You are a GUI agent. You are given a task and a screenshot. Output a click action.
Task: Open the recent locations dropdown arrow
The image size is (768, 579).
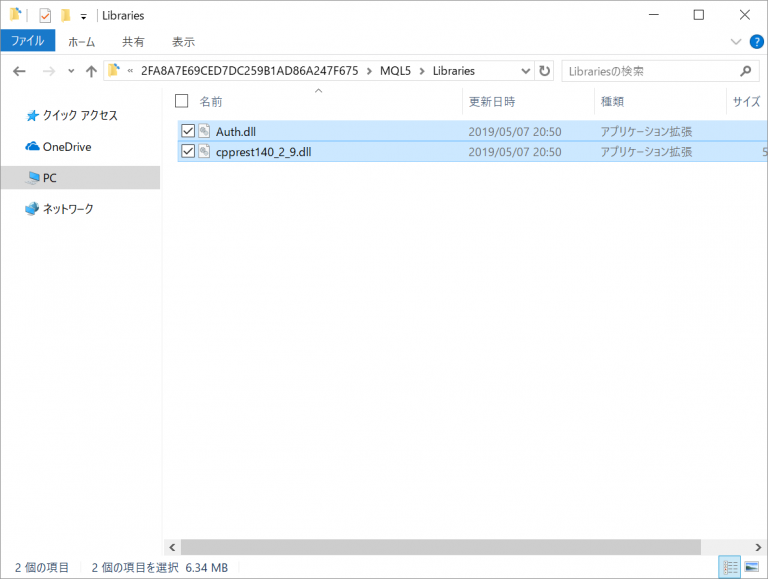(71, 71)
